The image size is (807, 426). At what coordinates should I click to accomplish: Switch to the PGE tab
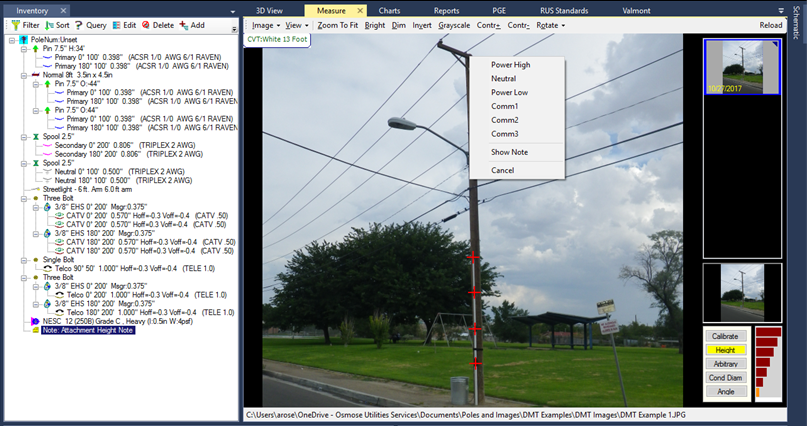pos(499,10)
